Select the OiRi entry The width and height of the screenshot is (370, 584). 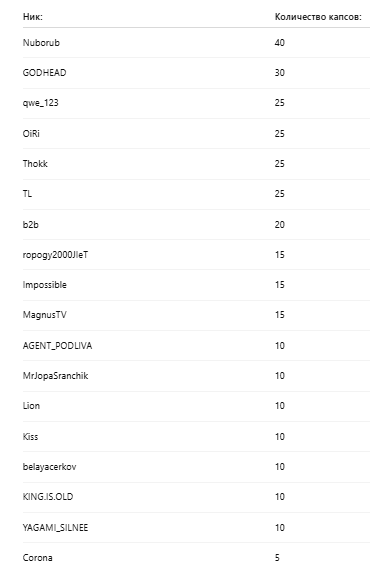click(x=31, y=133)
